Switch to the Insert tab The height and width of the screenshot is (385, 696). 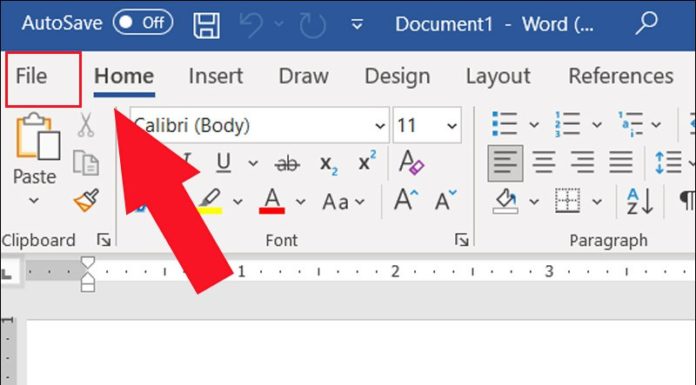[216, 76]
